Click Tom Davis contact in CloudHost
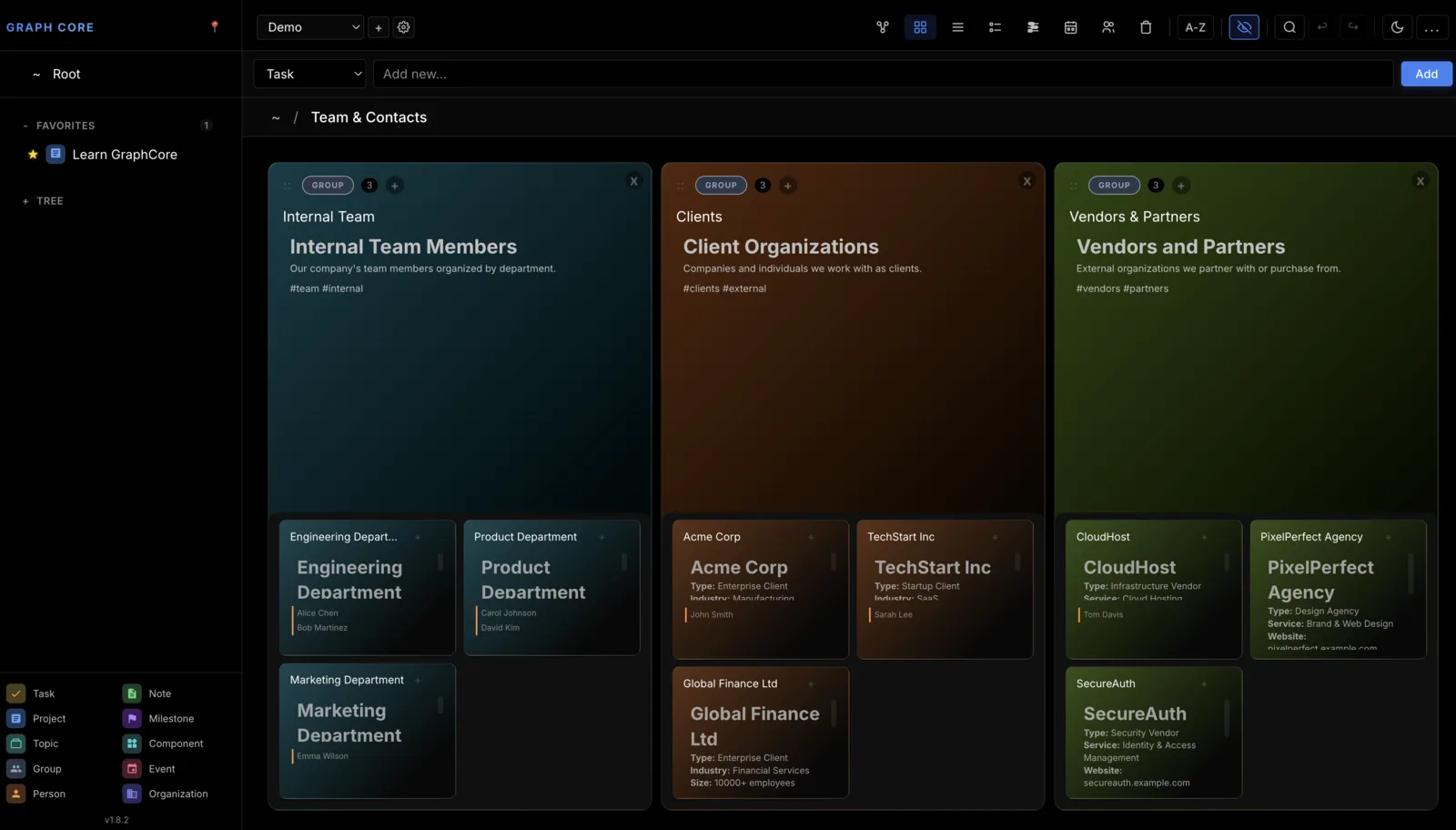This screenshot has width=1456, height=830. 1103,615
